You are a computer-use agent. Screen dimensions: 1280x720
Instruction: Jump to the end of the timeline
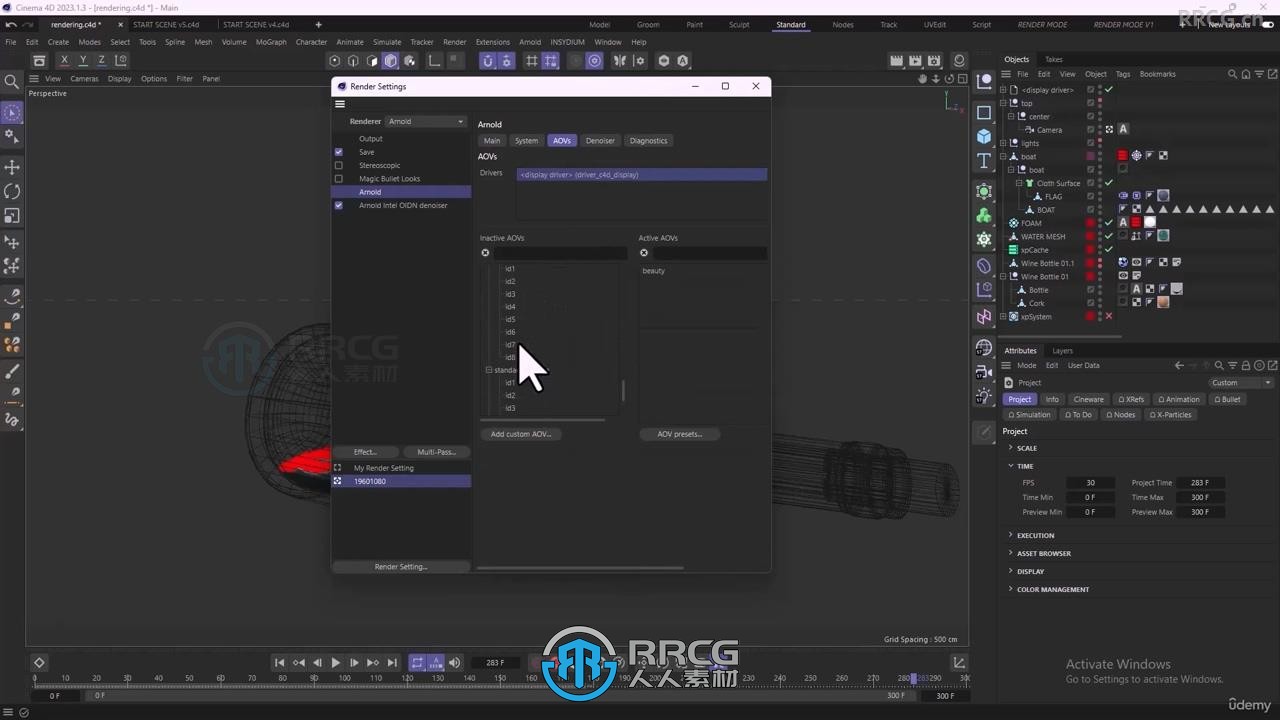point(391,663)
